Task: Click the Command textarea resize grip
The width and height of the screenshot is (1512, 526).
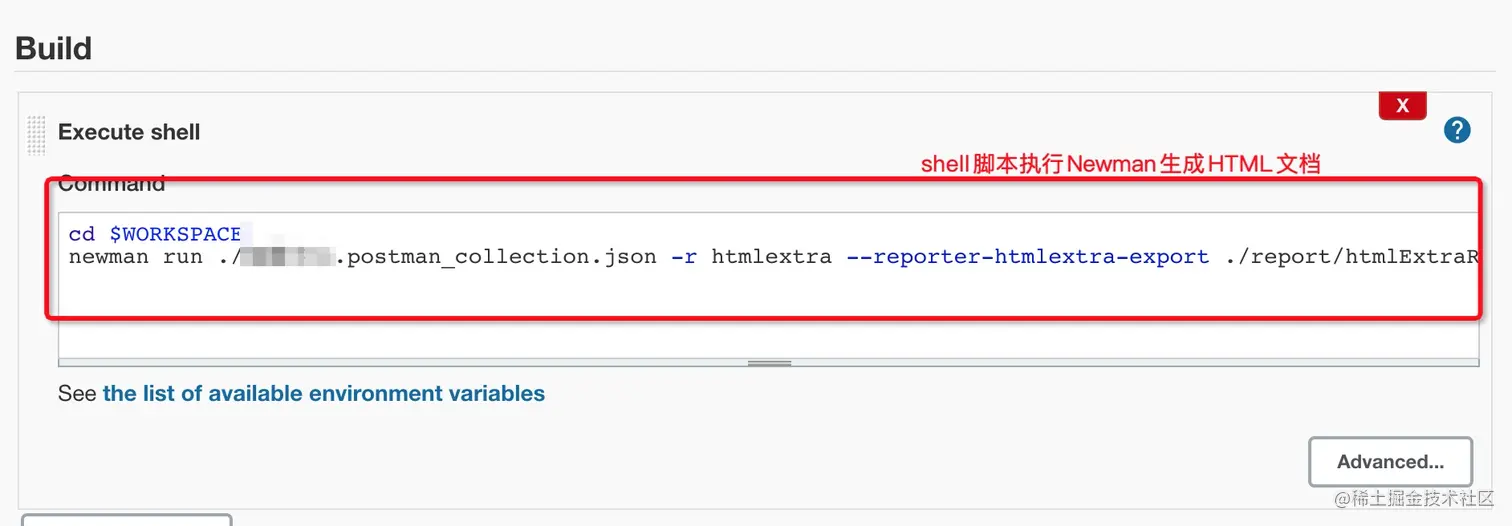Action: click(769, 363)
